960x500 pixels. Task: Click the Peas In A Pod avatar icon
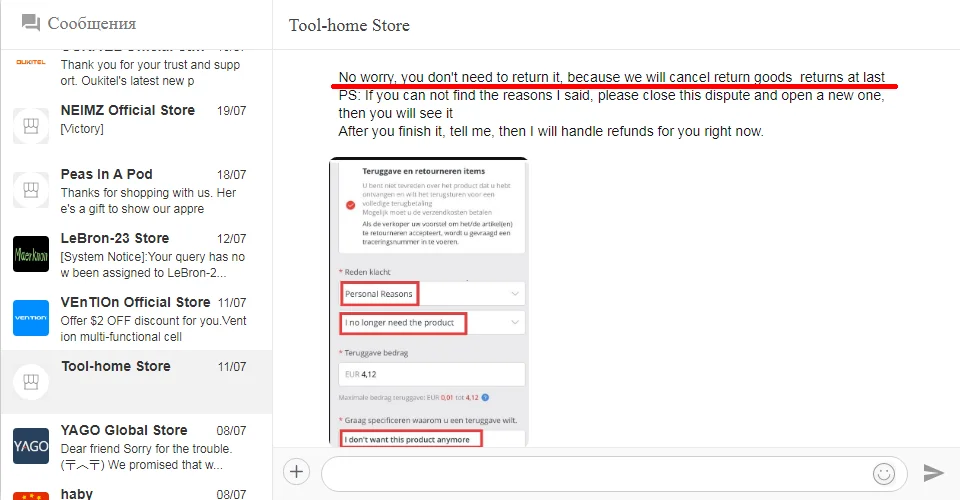point(31,190)
